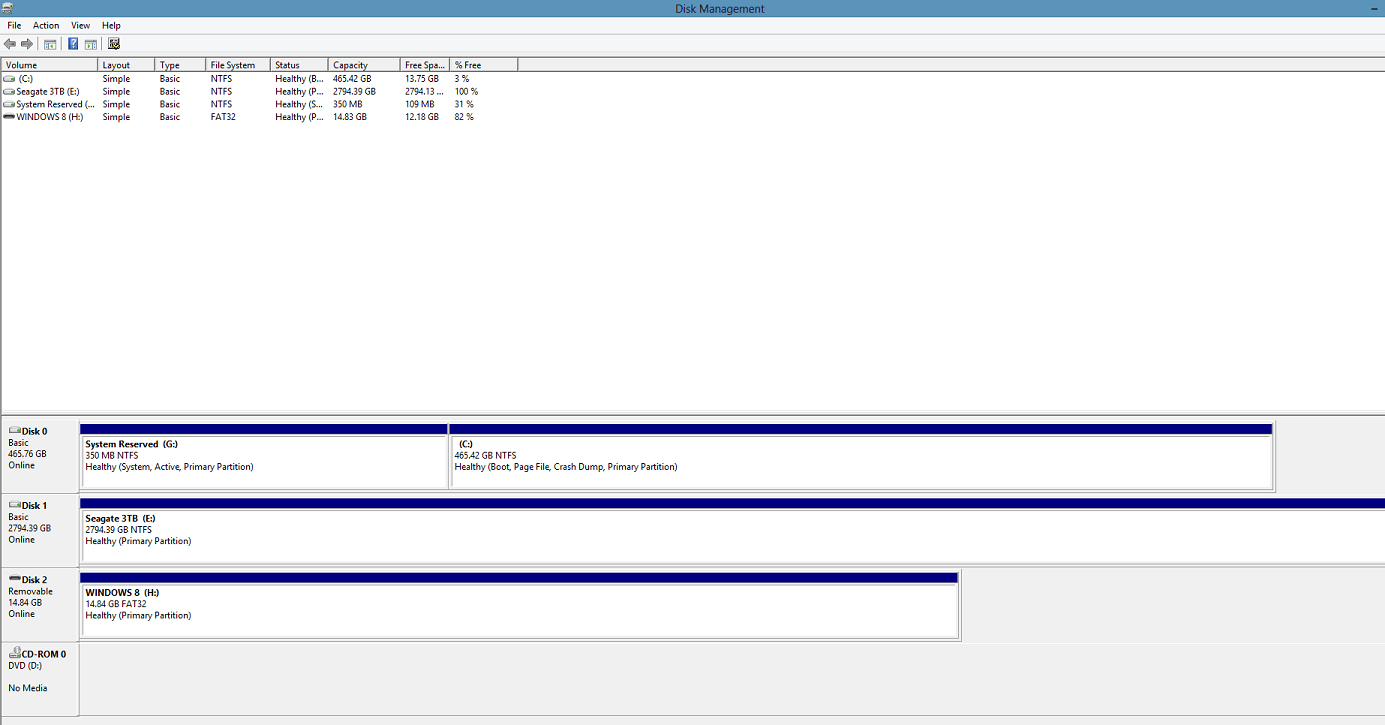The width and height of the screenshot is (1385, 725).
Task: Open Help via blue question mark icon
Action: pyautogui.click(x=73, y=44)
